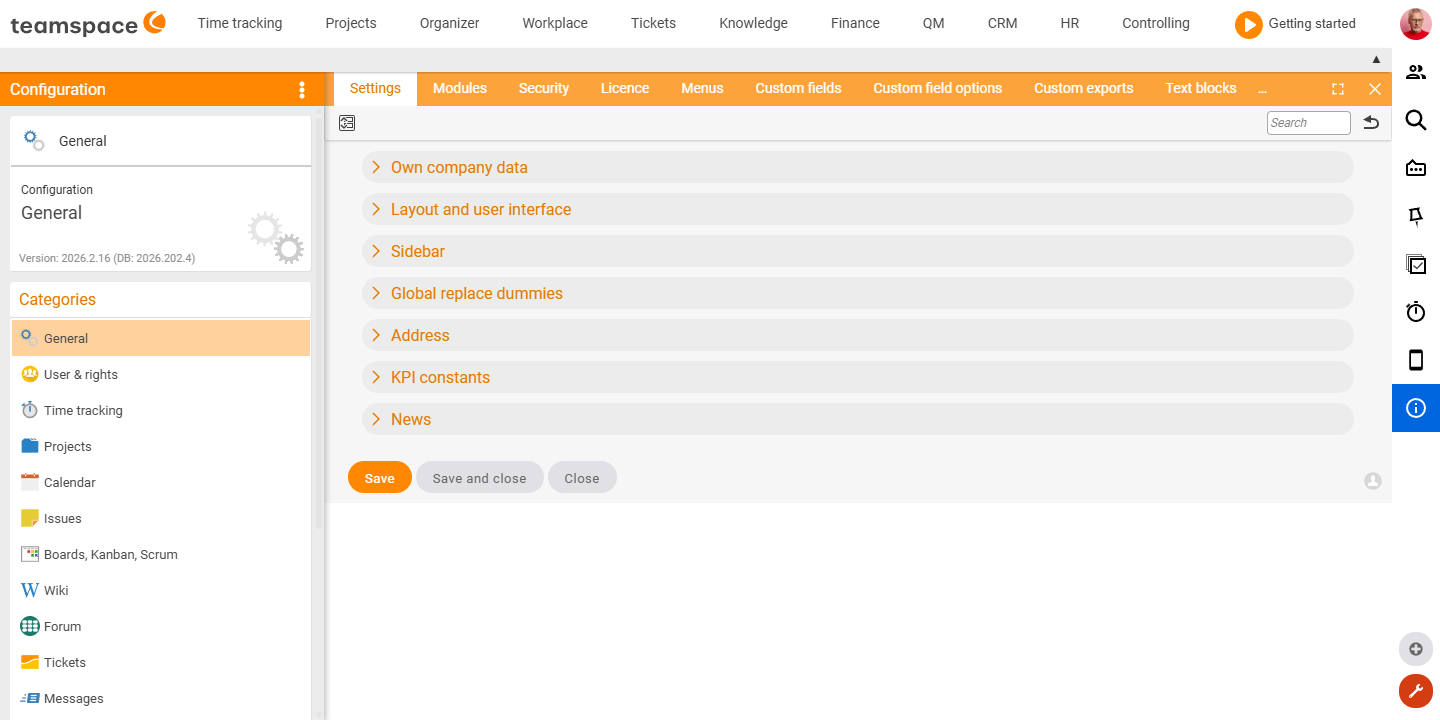Screen dimensions: 1440x720
Task: Select the Messages category
Action: pos(161,698)
